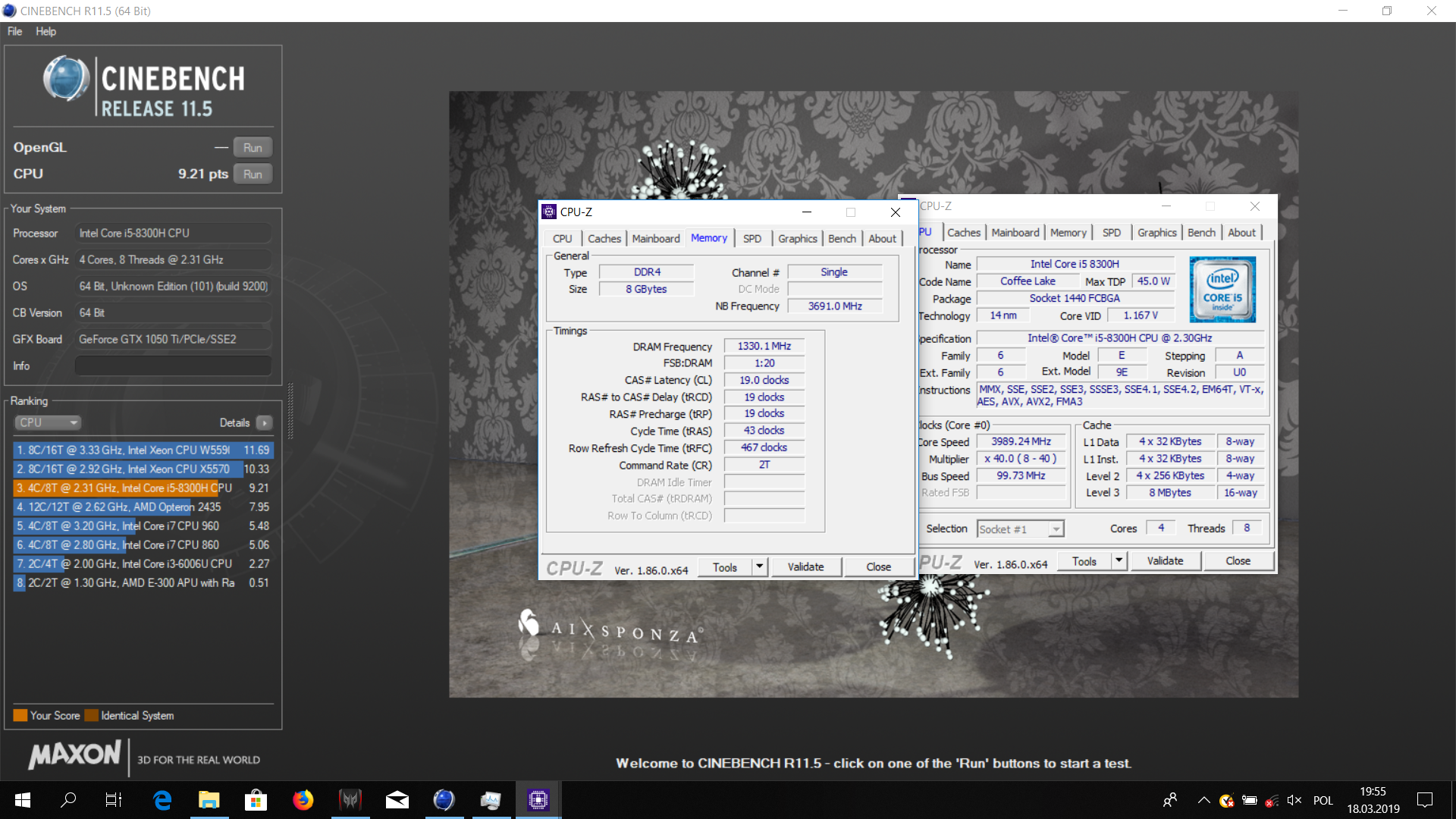Open the File menu

(x=14, y=31)
